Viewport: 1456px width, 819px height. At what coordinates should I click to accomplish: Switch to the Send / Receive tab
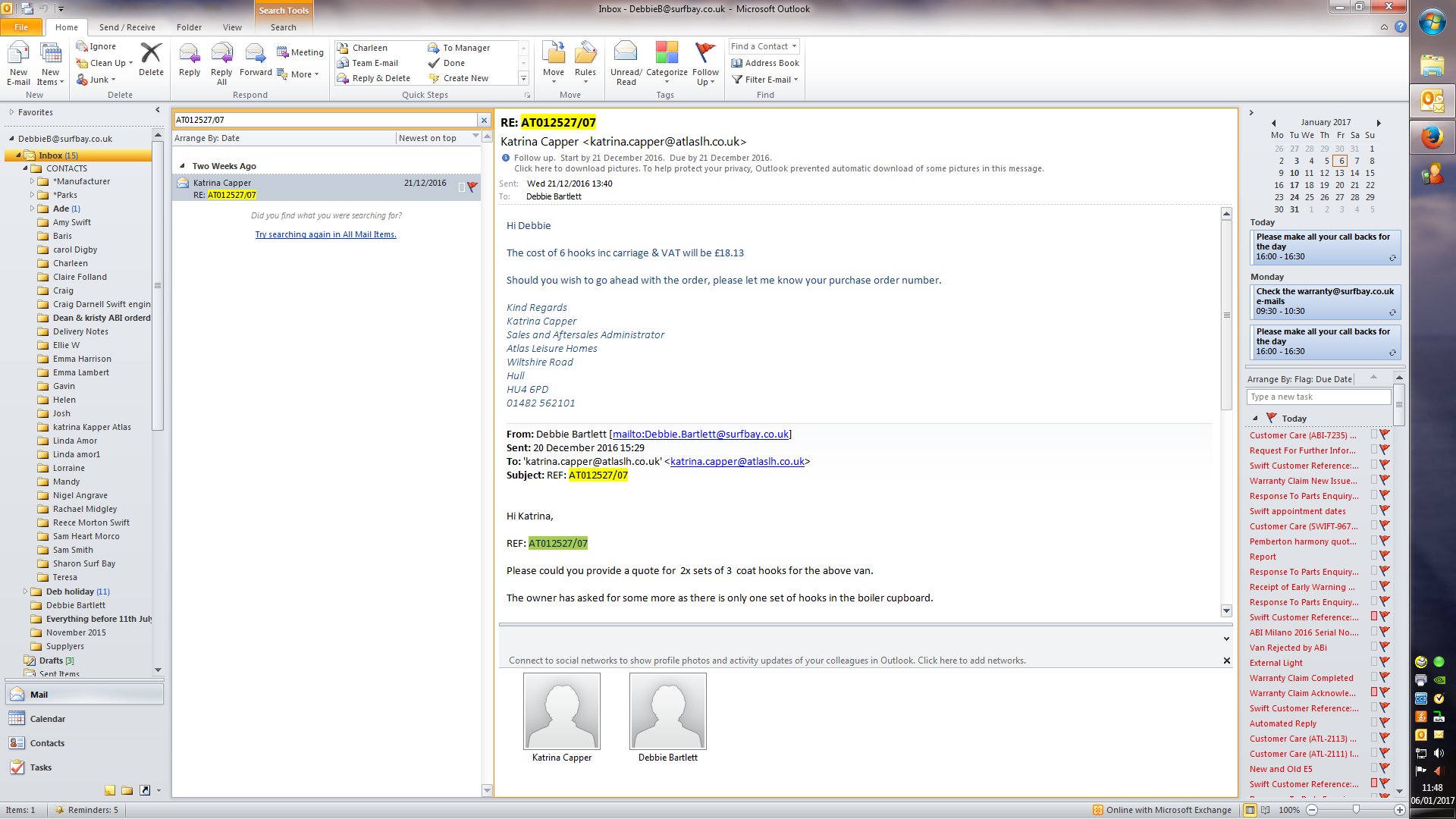tap(127, 27)
